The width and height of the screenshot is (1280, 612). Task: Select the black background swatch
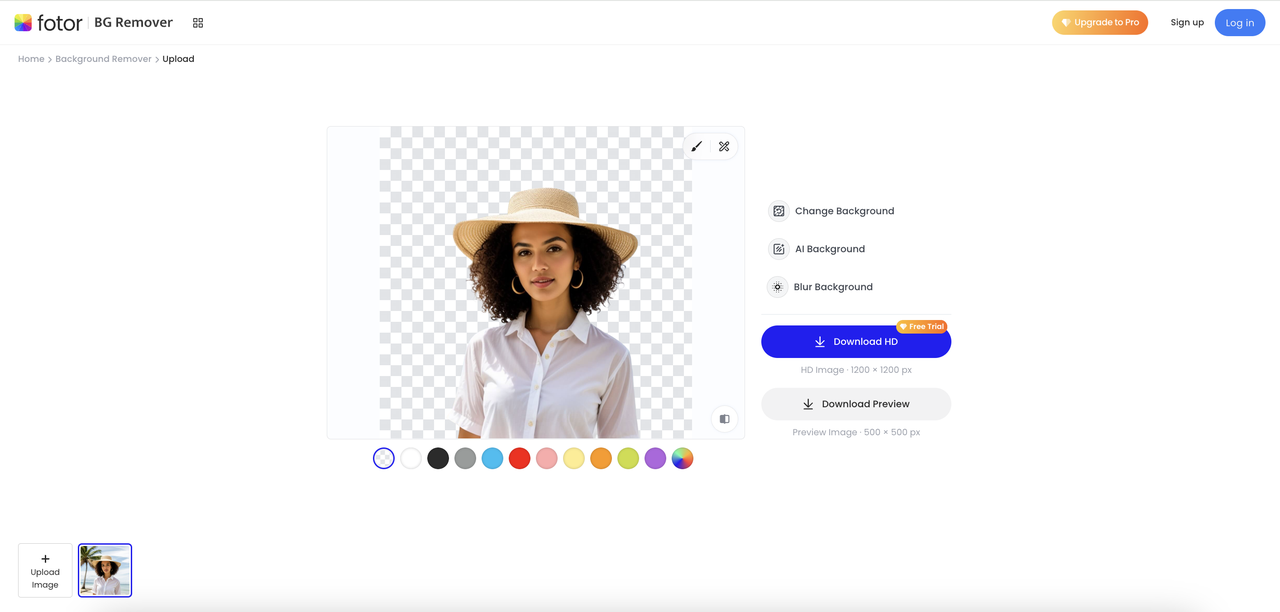(x=438, y=458)
